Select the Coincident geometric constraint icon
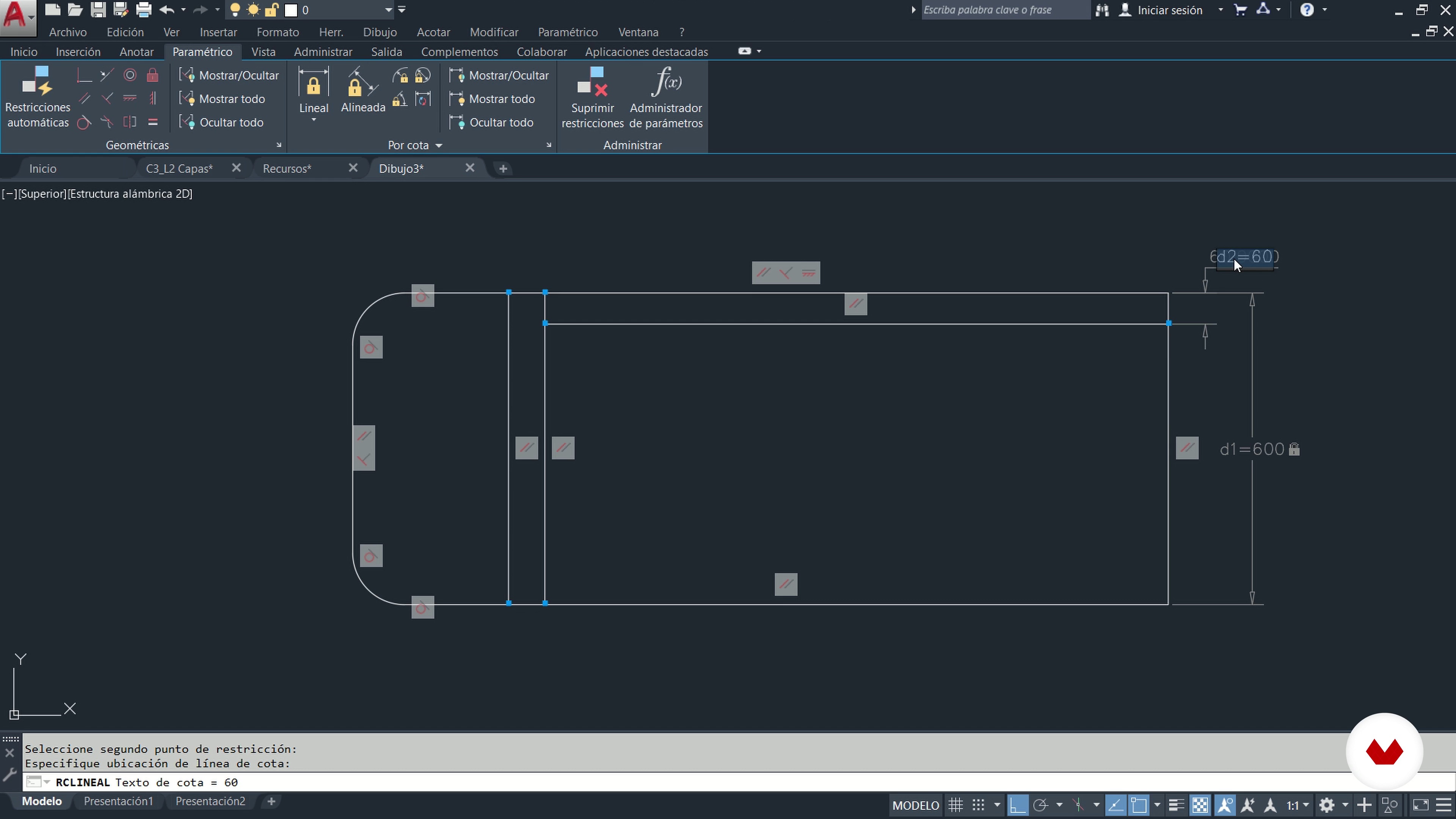Image resolution: width=1456 pixels, height=819 pixels. pos(84,75)
